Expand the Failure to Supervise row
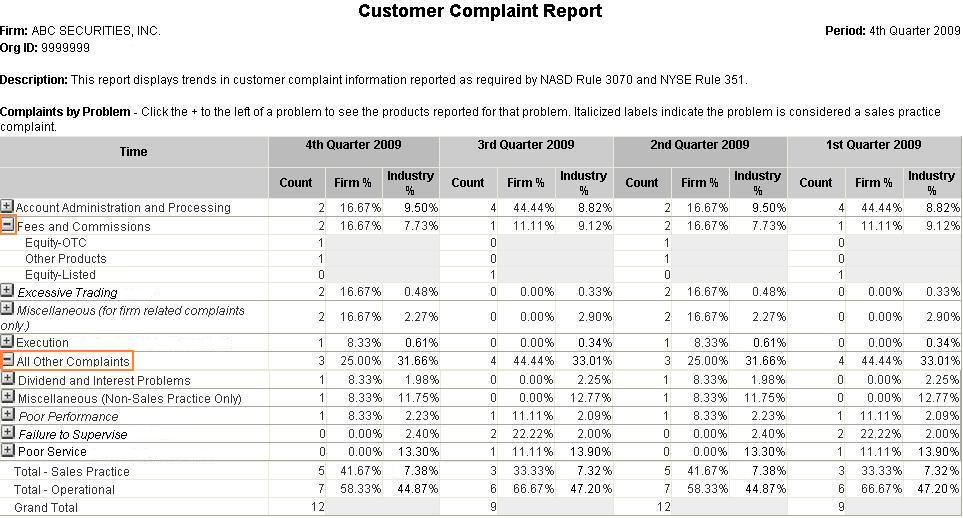 [x=7, y=433]
